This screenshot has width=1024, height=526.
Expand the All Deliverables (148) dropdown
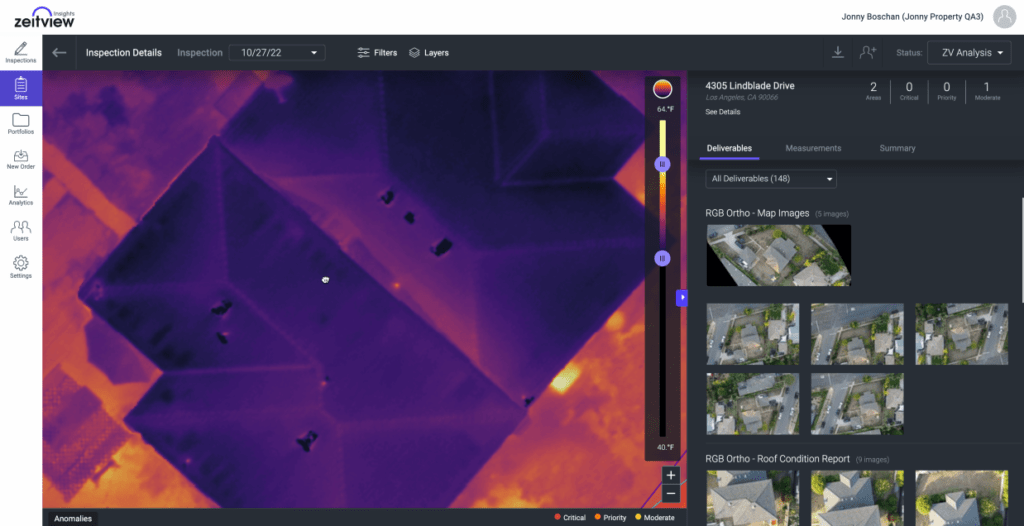771,179
